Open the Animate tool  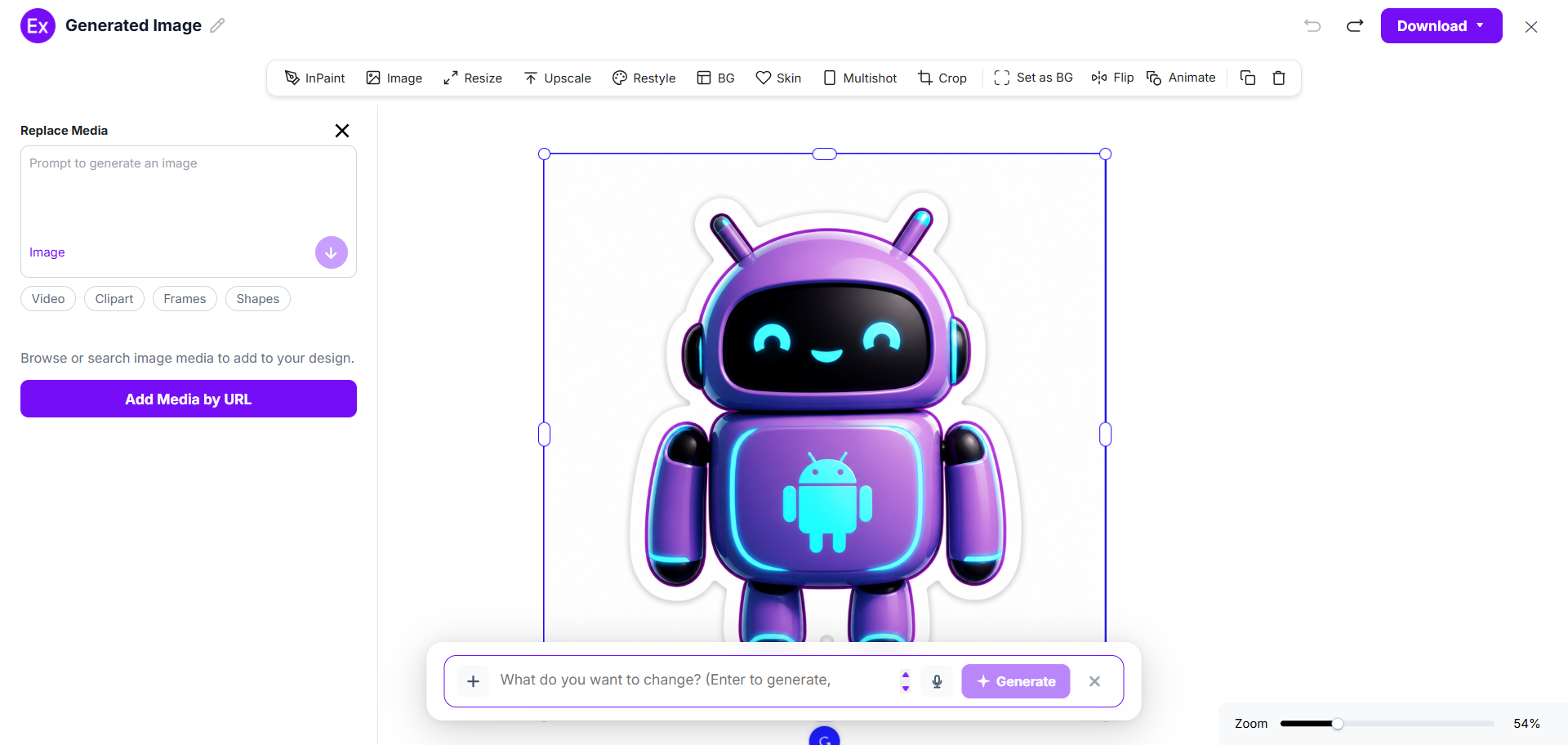(x=1181, y=78)
